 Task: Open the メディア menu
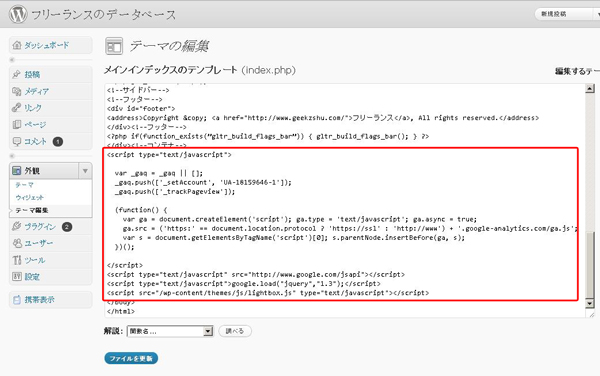[37, 91]
